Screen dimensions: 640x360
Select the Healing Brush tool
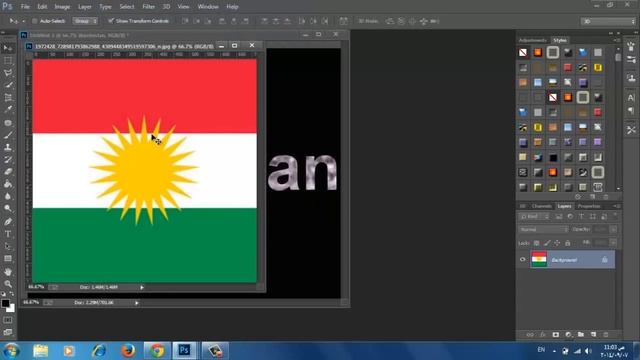pyautogui.click(x=8, y=122)
